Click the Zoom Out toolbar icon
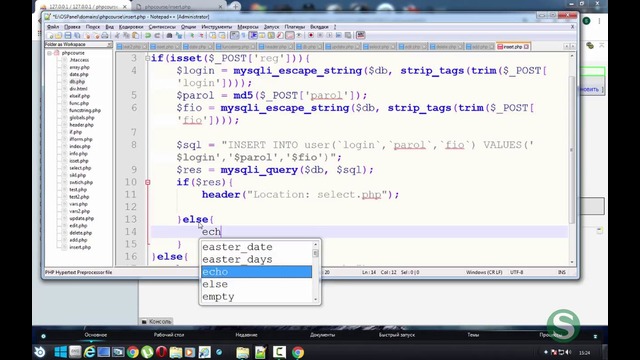Viewport: 640px width, 360px height. (x=200, y=36)
